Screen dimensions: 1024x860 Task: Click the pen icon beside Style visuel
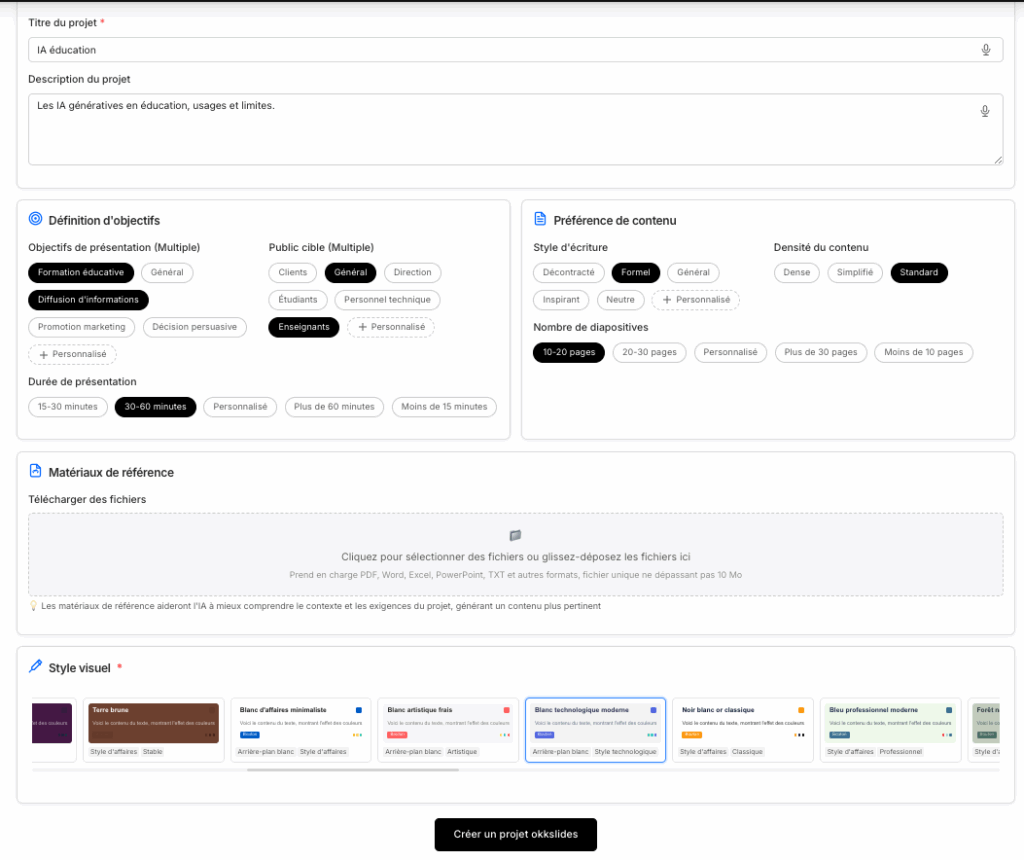click(35, 667)
